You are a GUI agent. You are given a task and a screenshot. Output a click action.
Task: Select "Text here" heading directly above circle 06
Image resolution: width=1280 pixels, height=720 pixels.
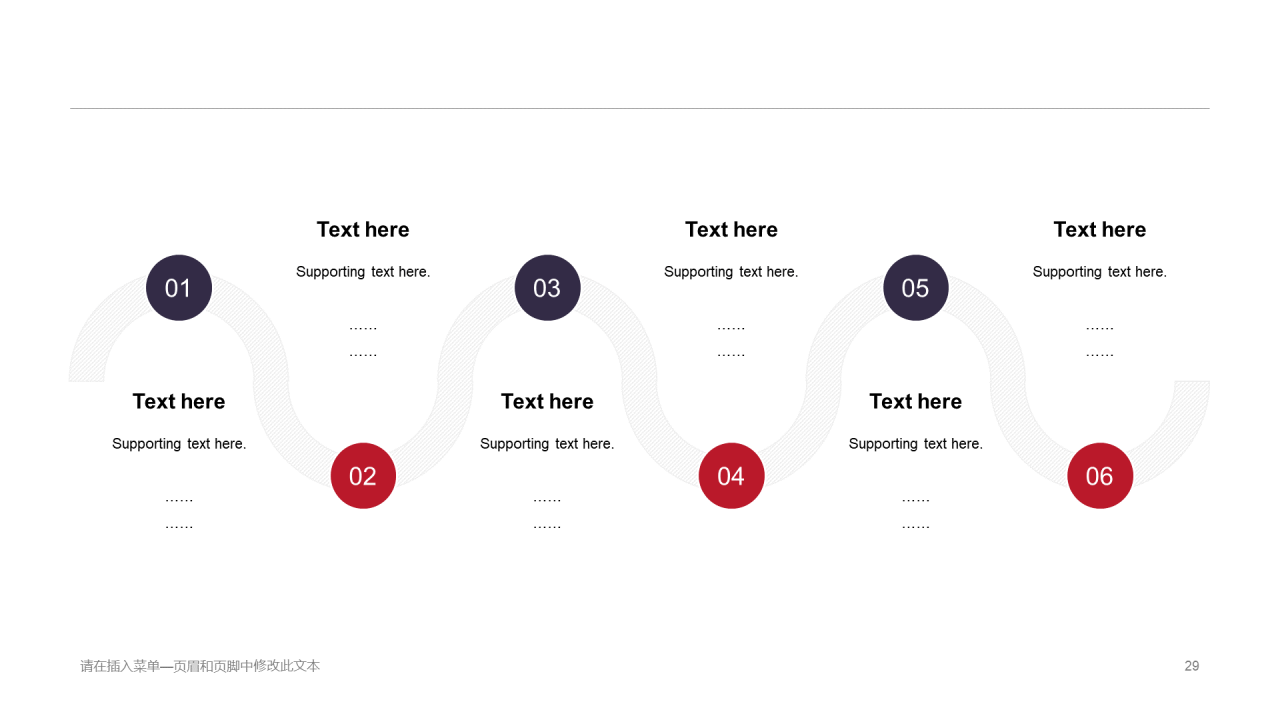click(x=1099, y=229)
